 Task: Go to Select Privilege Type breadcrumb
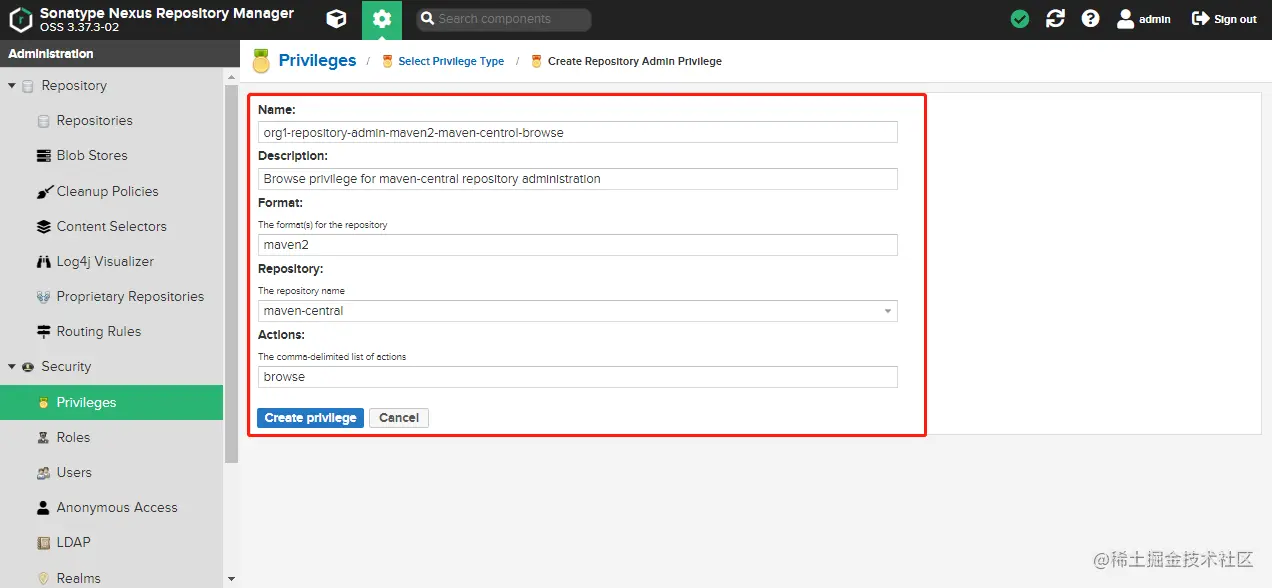click(x=451, y=61)
